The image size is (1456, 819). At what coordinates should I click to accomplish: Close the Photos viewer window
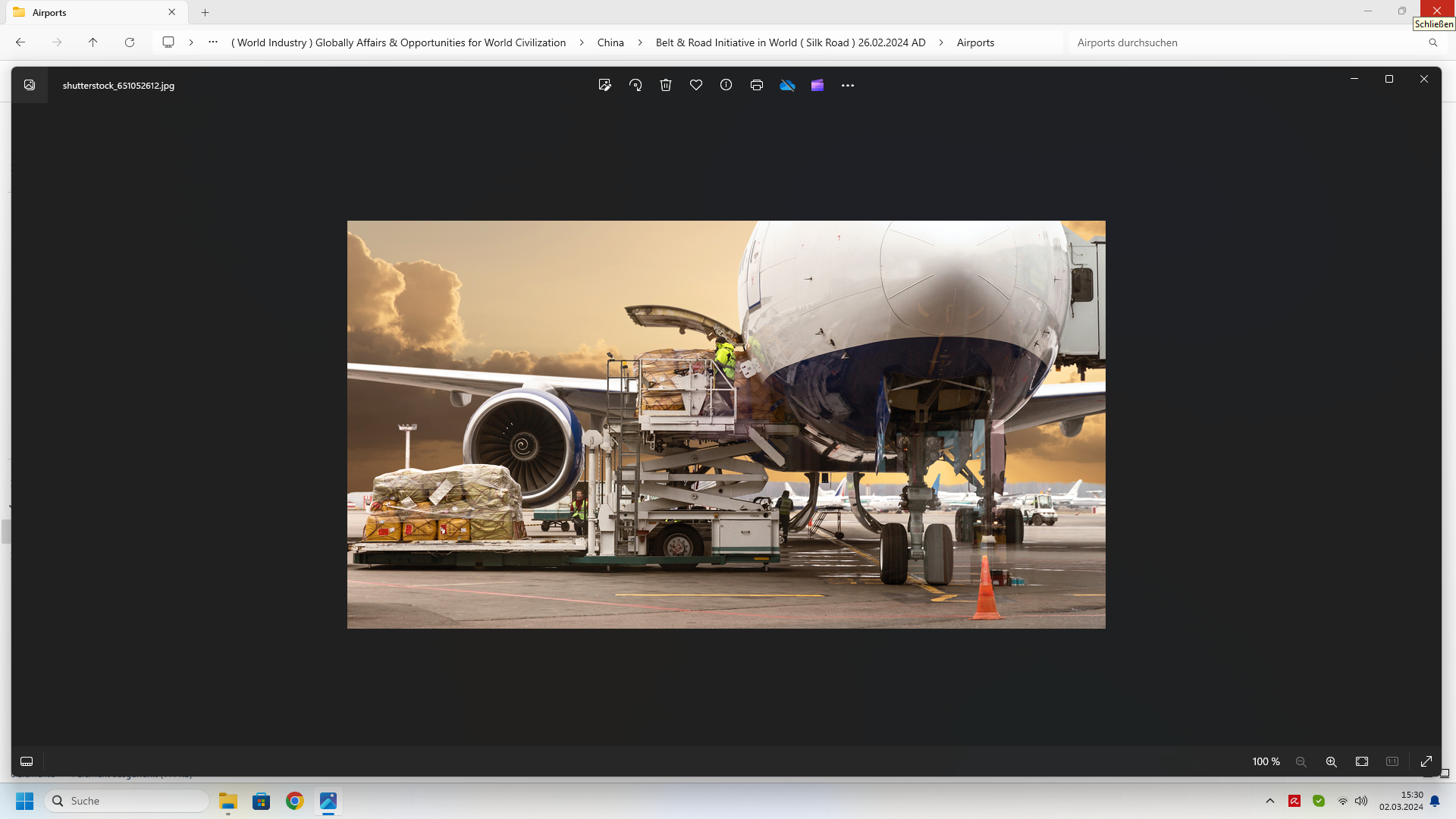pos(1424,79)
